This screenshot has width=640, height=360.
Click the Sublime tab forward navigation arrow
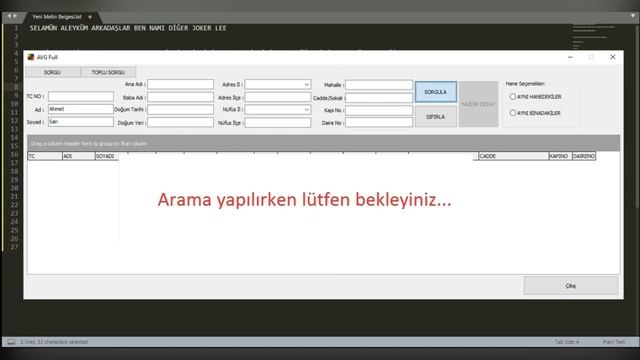click(x=15, y=16)
